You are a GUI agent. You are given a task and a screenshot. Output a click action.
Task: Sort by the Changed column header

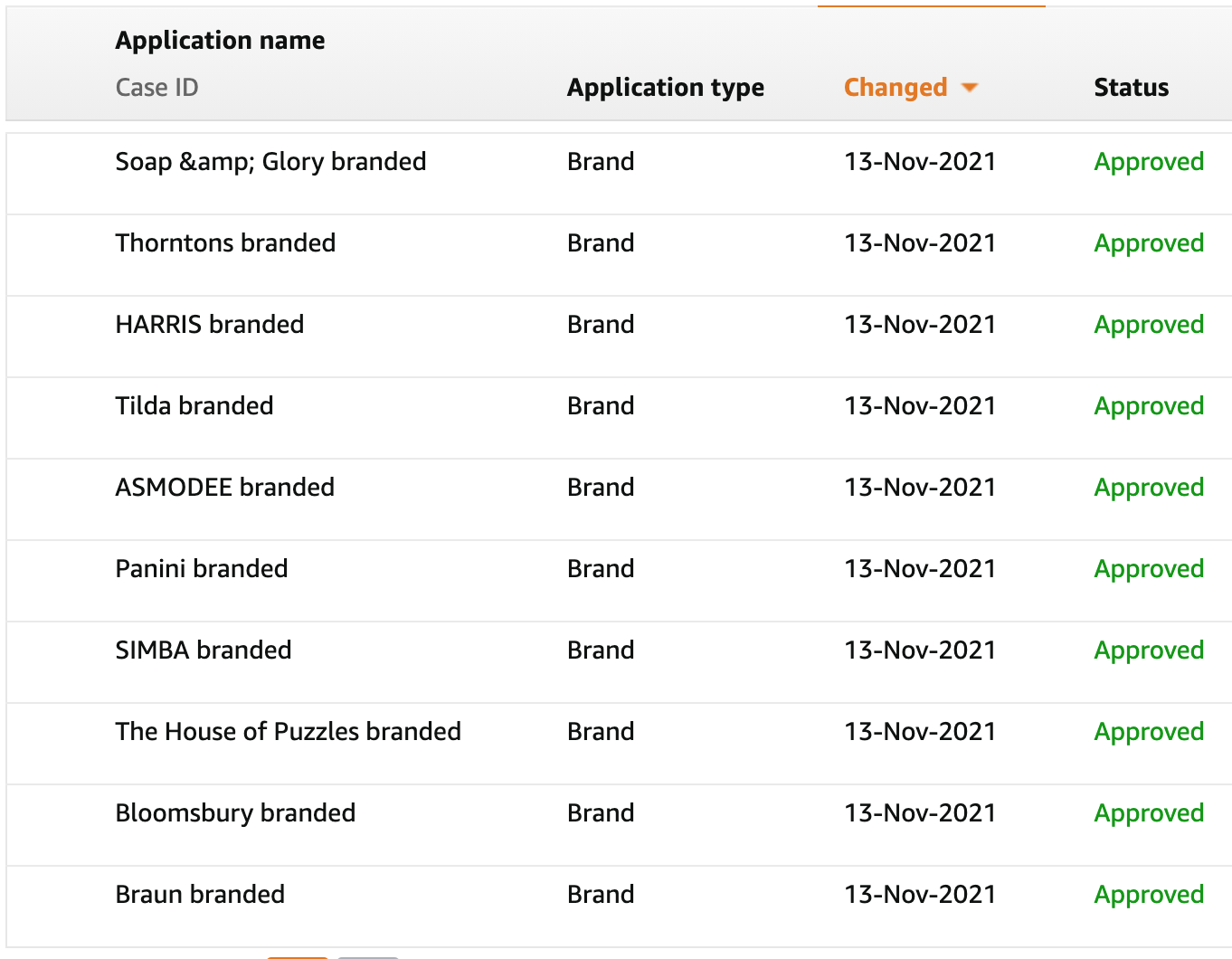(x=896, y=88)
